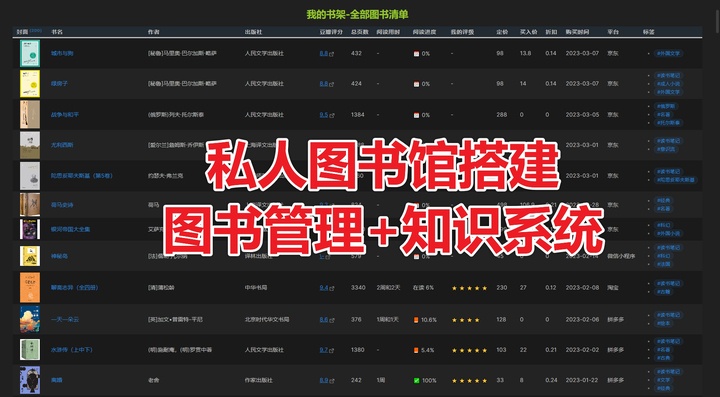Viewport: 720px width, 397px height.
Task: Click the 我的评级 column header
Action: [x=462, y=32]
